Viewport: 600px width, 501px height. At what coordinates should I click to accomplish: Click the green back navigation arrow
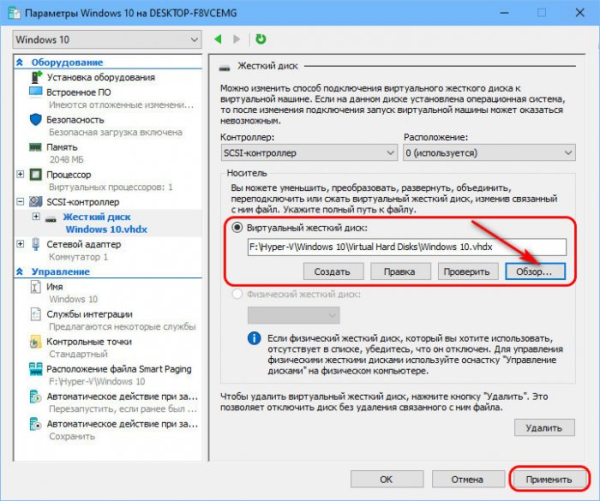(219, 39)
